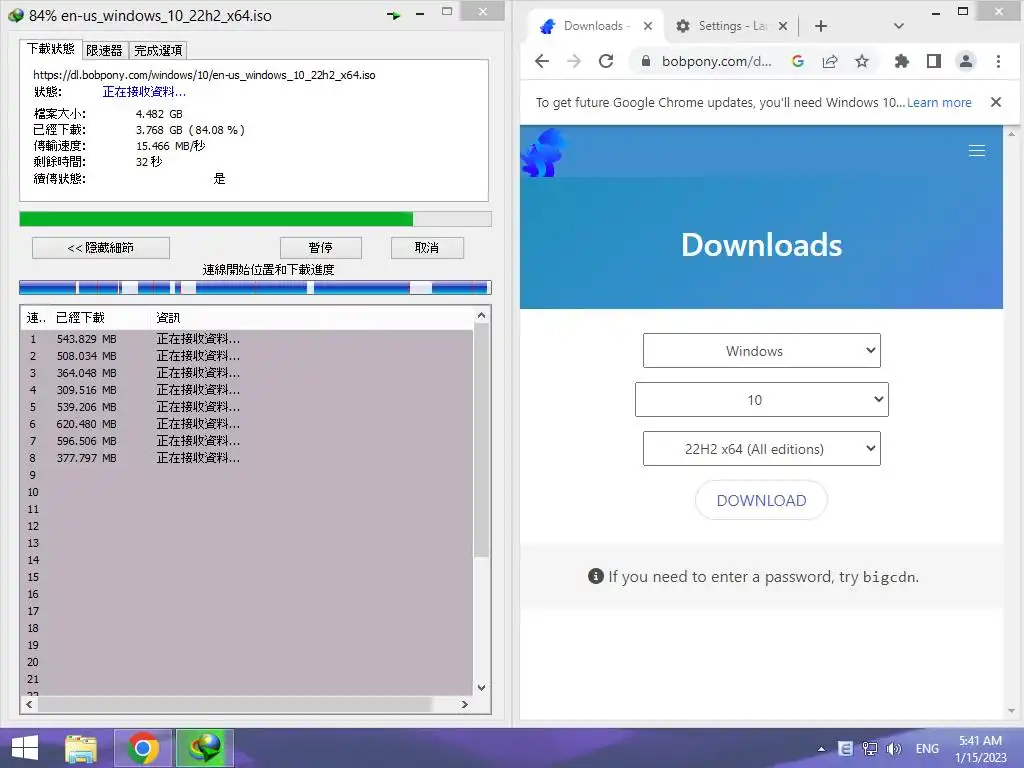Image resolution: width=1024 pixels, height=768 pixels.
Task: Select connection row with 309.516 MB
Action: [247, 390]
